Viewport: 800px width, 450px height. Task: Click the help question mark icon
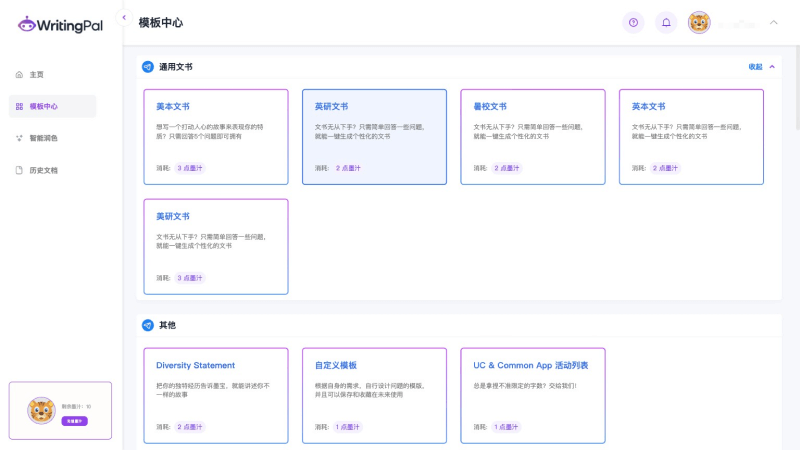coord(632,22)
